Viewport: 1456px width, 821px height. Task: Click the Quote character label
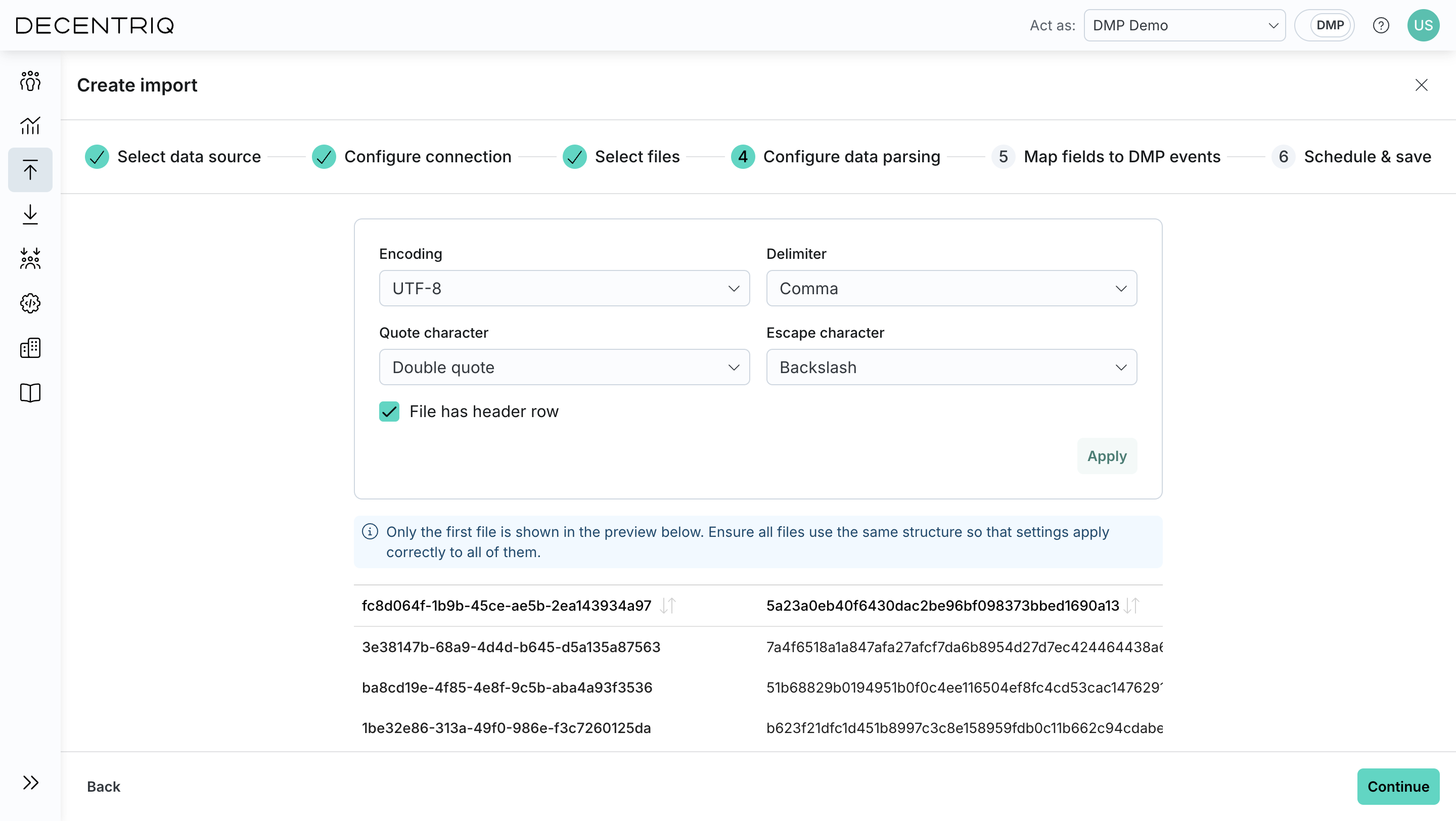pyautogui.click(x=433, y=333)
